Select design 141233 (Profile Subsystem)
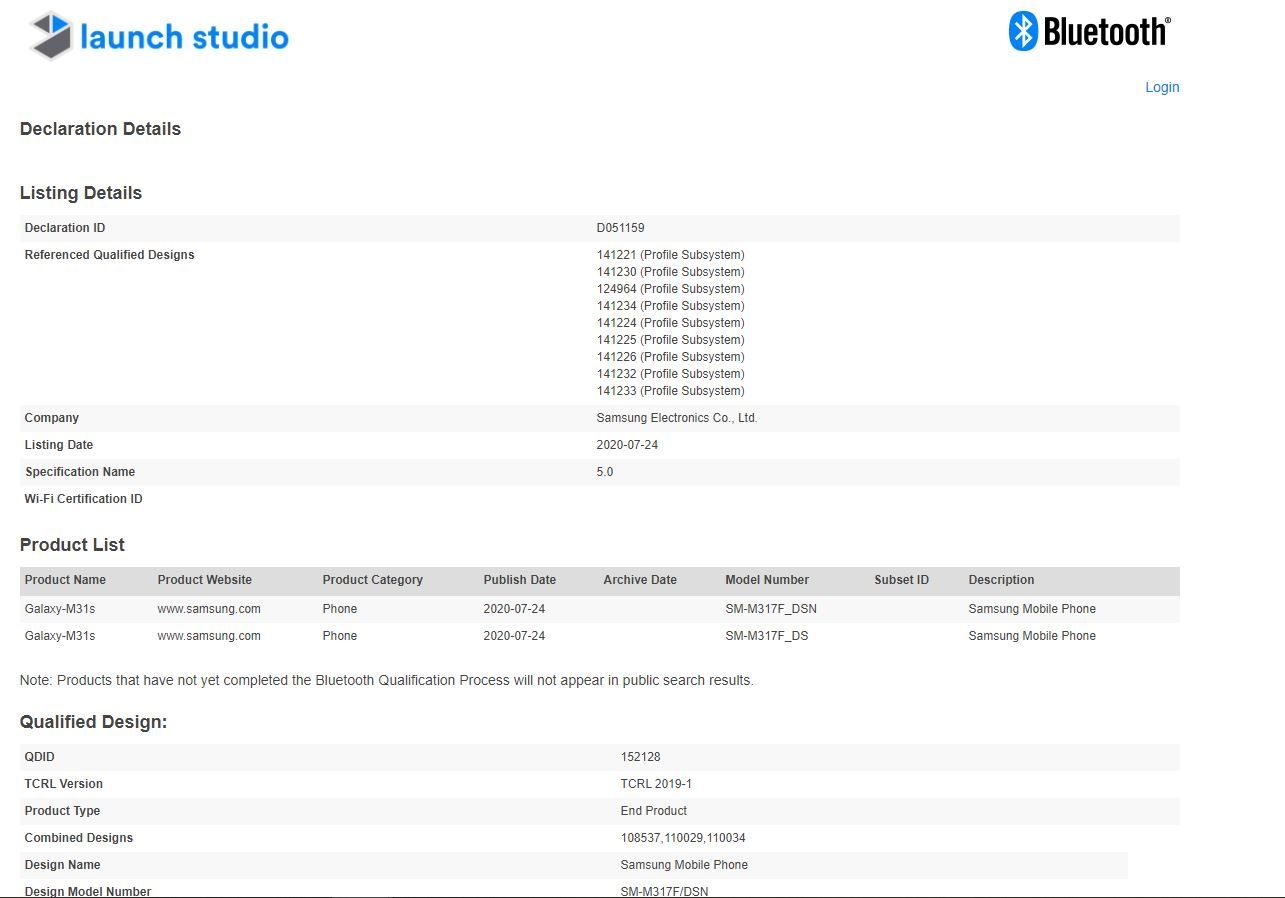The width and height of the screenshot is (1285, 898). coord(671,391)
